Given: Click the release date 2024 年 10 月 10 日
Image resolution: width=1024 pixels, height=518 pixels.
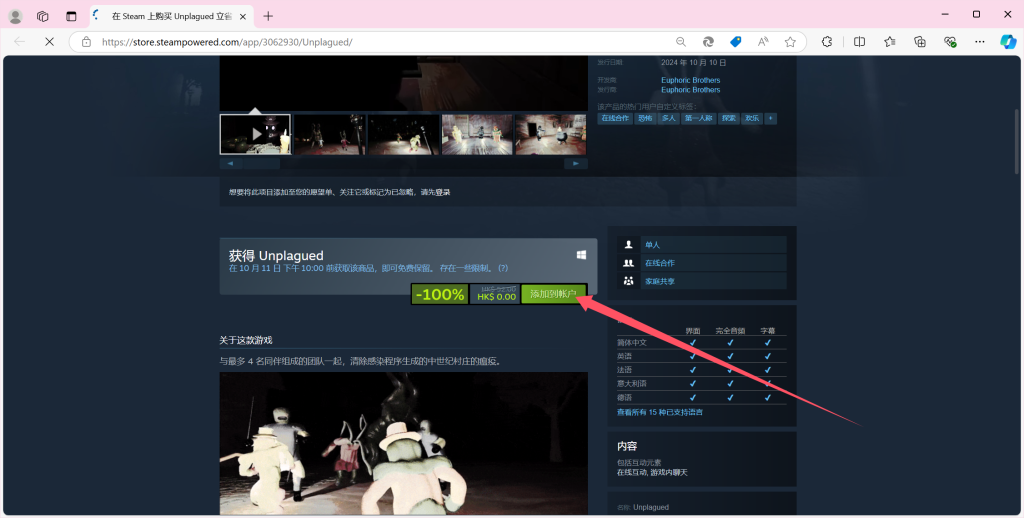Looking at the screenshot, I should tap(694, 63).
